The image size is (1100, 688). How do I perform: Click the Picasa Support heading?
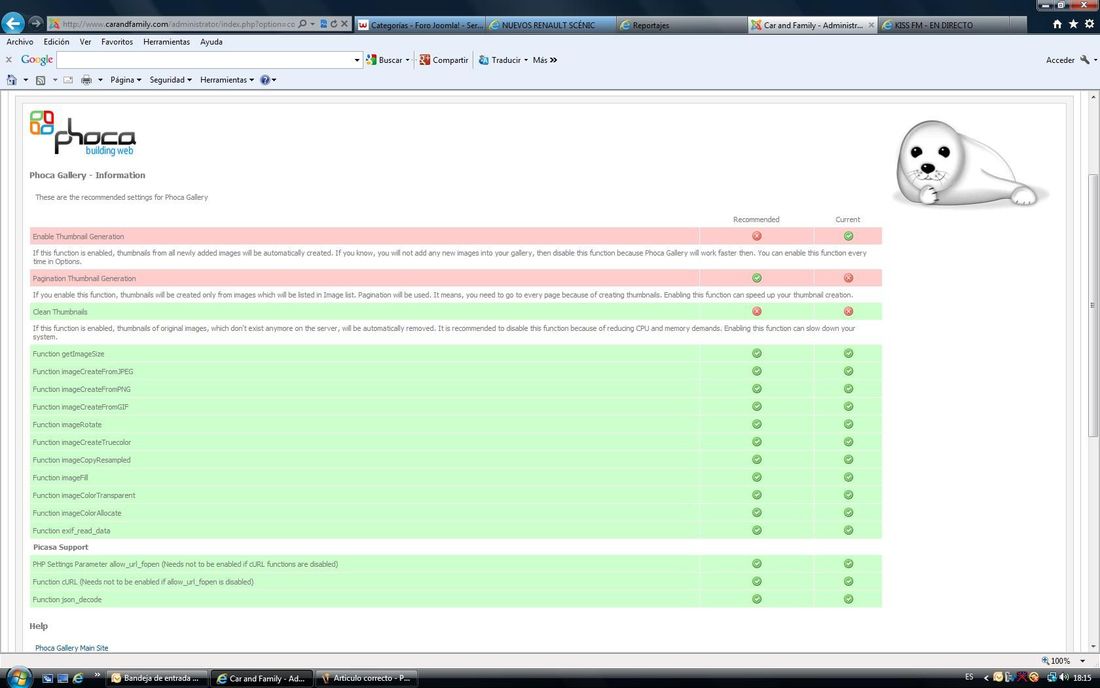coord(60,547)
